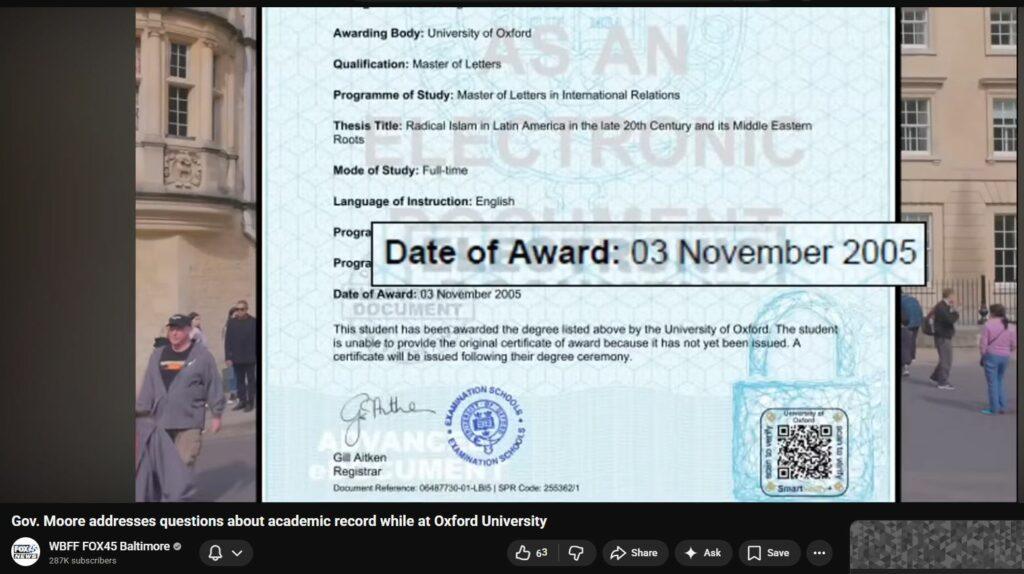Click the Date of Award highlighted callout

click(649, 253)
